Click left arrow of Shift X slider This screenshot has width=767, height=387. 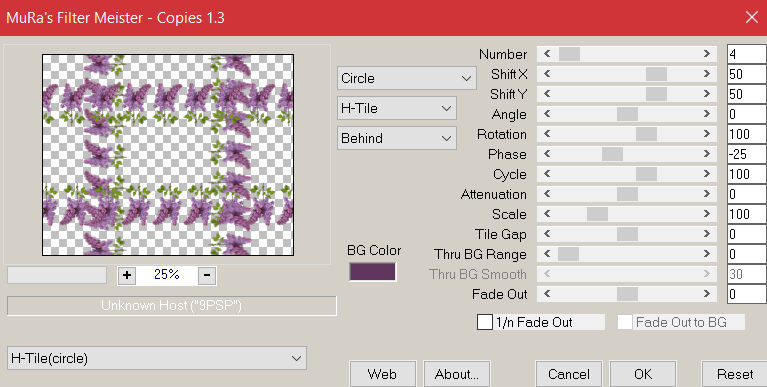coord(547,74)
